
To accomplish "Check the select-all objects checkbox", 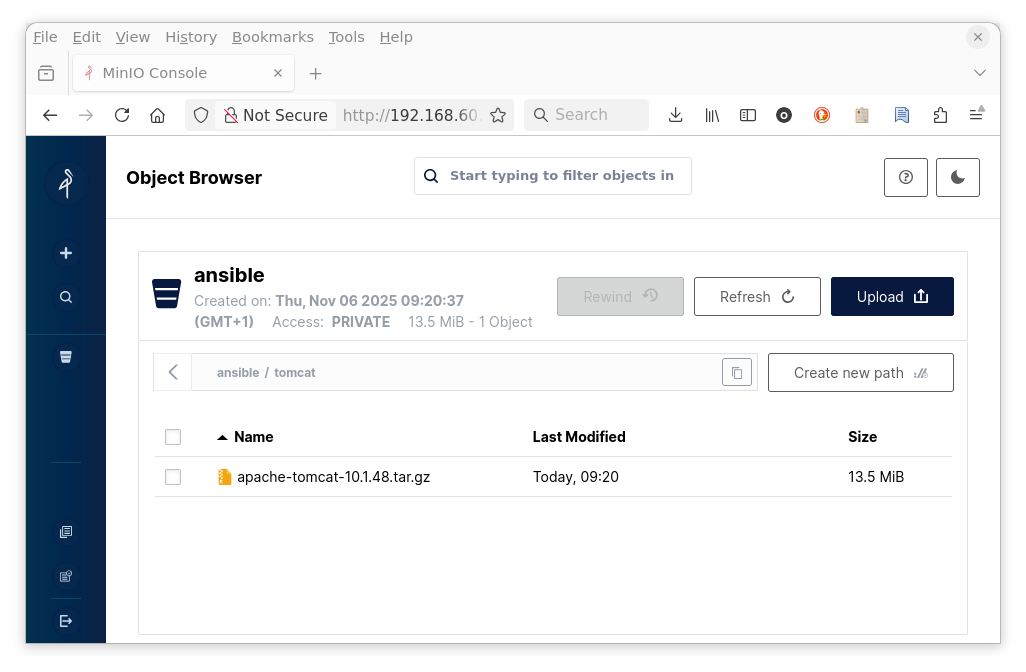I will point(173,437).
